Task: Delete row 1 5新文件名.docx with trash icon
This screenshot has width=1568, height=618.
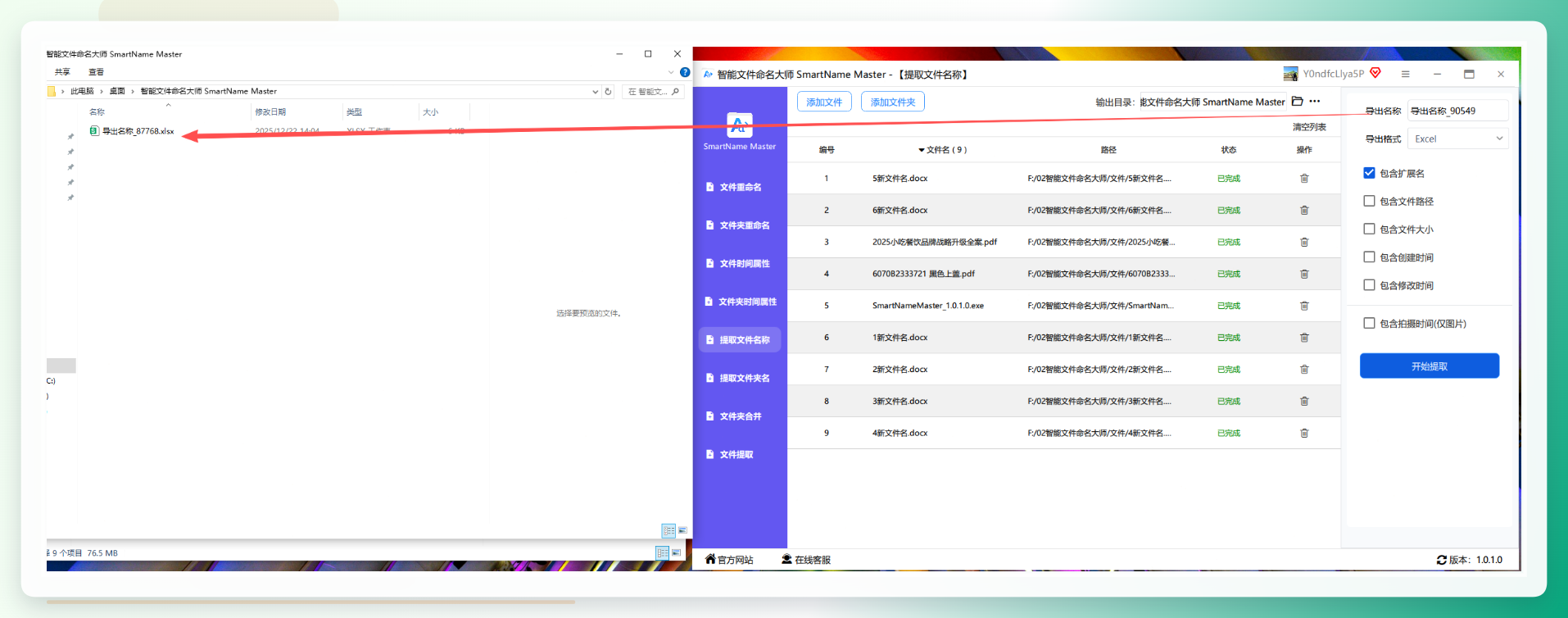Action: coord(1304,178)
